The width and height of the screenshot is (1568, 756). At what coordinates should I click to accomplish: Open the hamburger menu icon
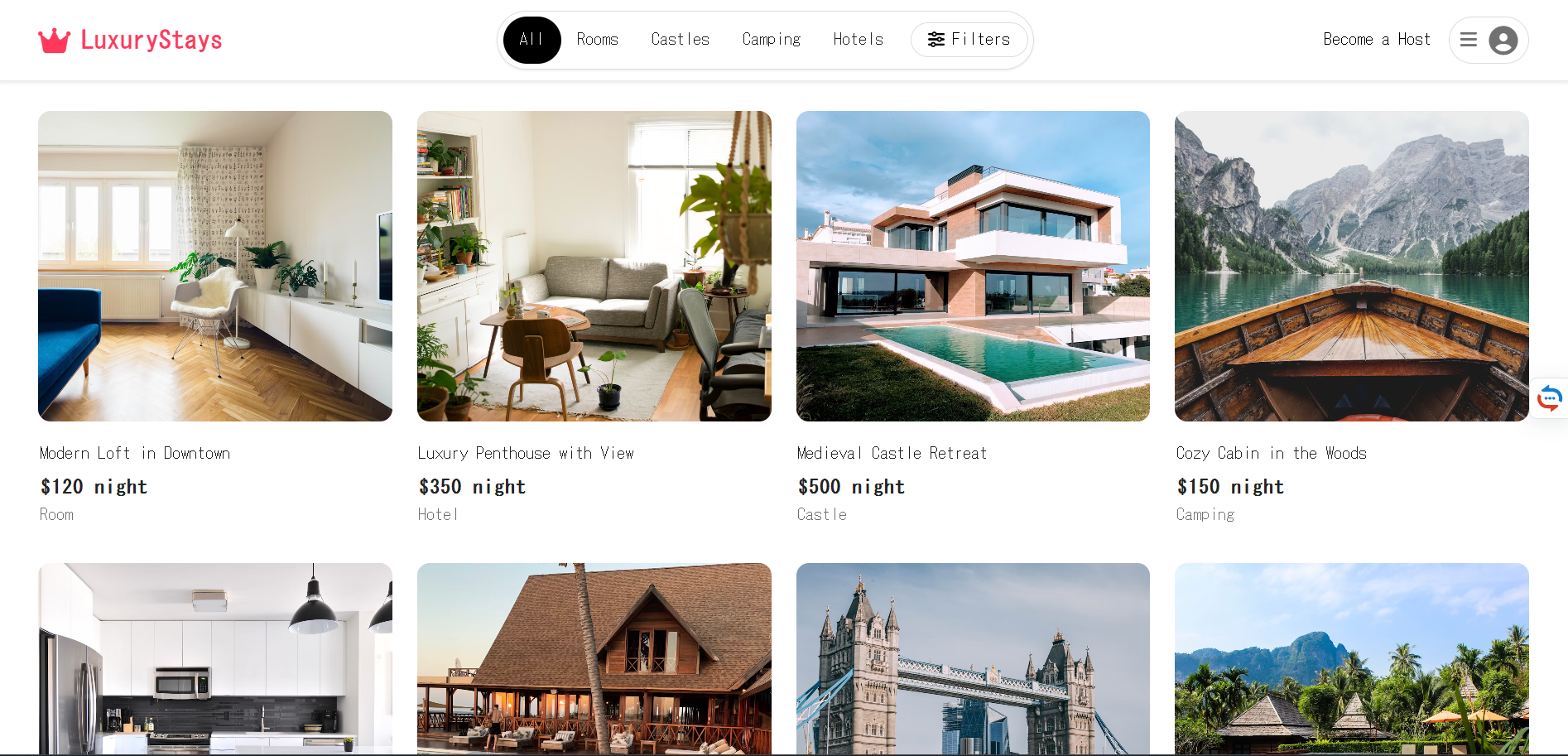tap(1469, 40)
